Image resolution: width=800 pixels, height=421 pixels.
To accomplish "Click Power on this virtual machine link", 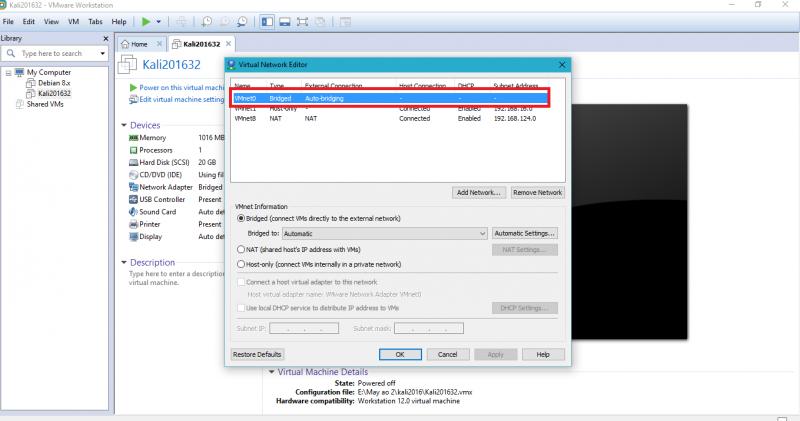I will [x=182, y=88].
